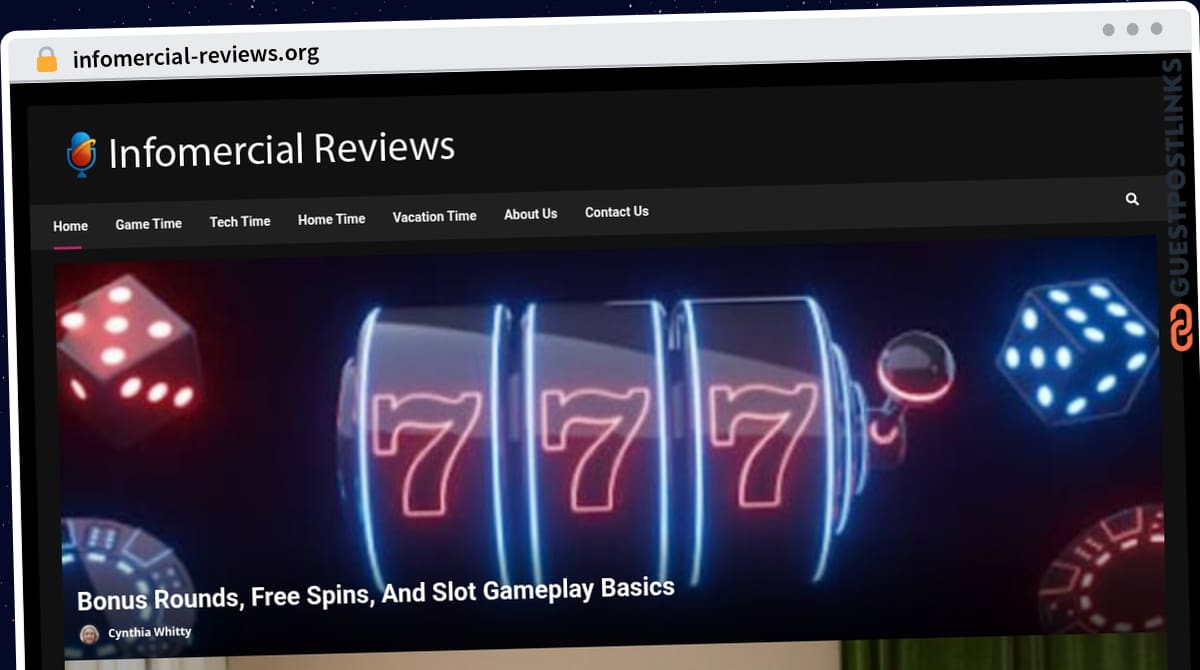Open the Game Time menu
Image resolution: width=1200 pixels, height=670 pixels.
(148, 224)
